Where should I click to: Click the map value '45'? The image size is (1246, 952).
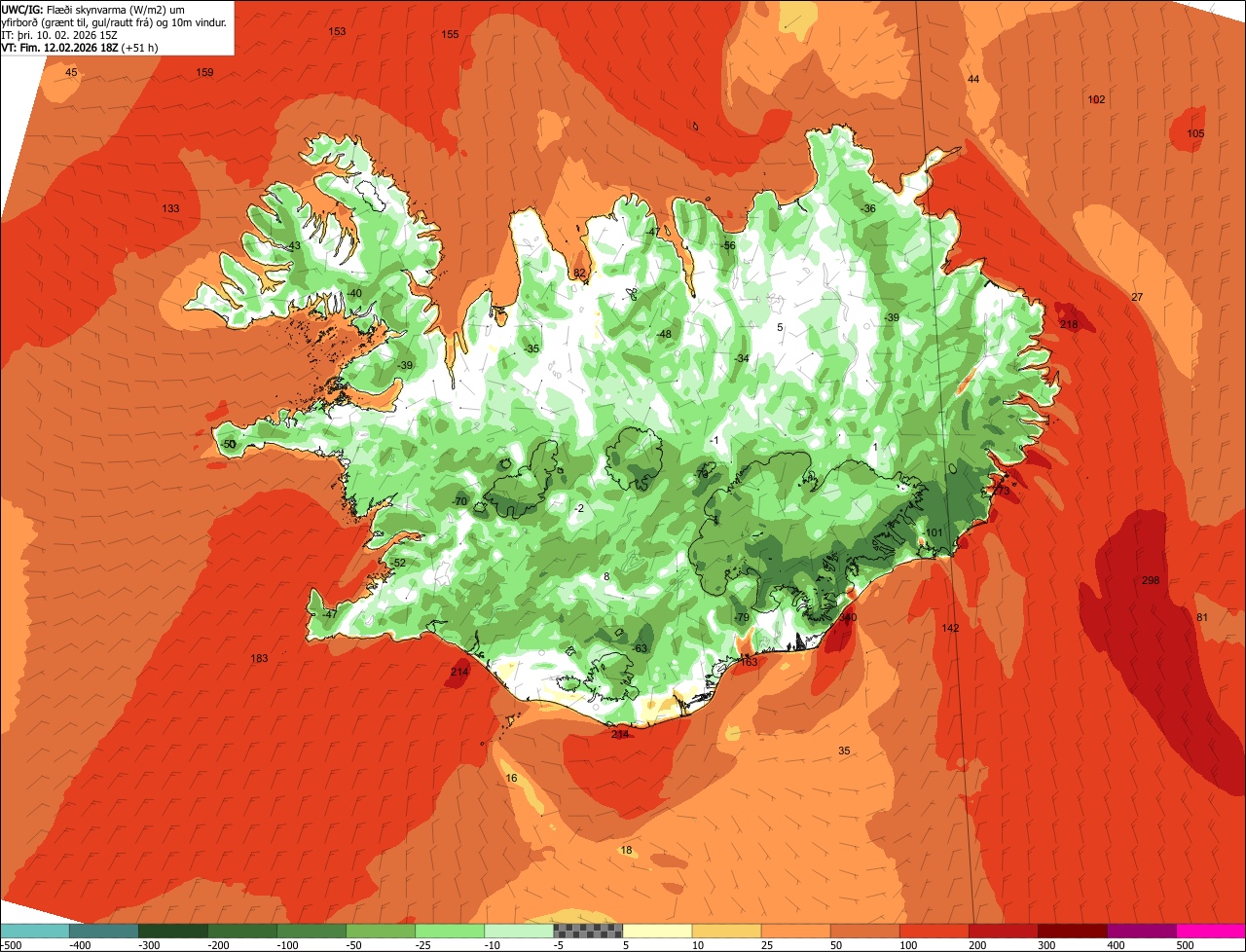71,73
